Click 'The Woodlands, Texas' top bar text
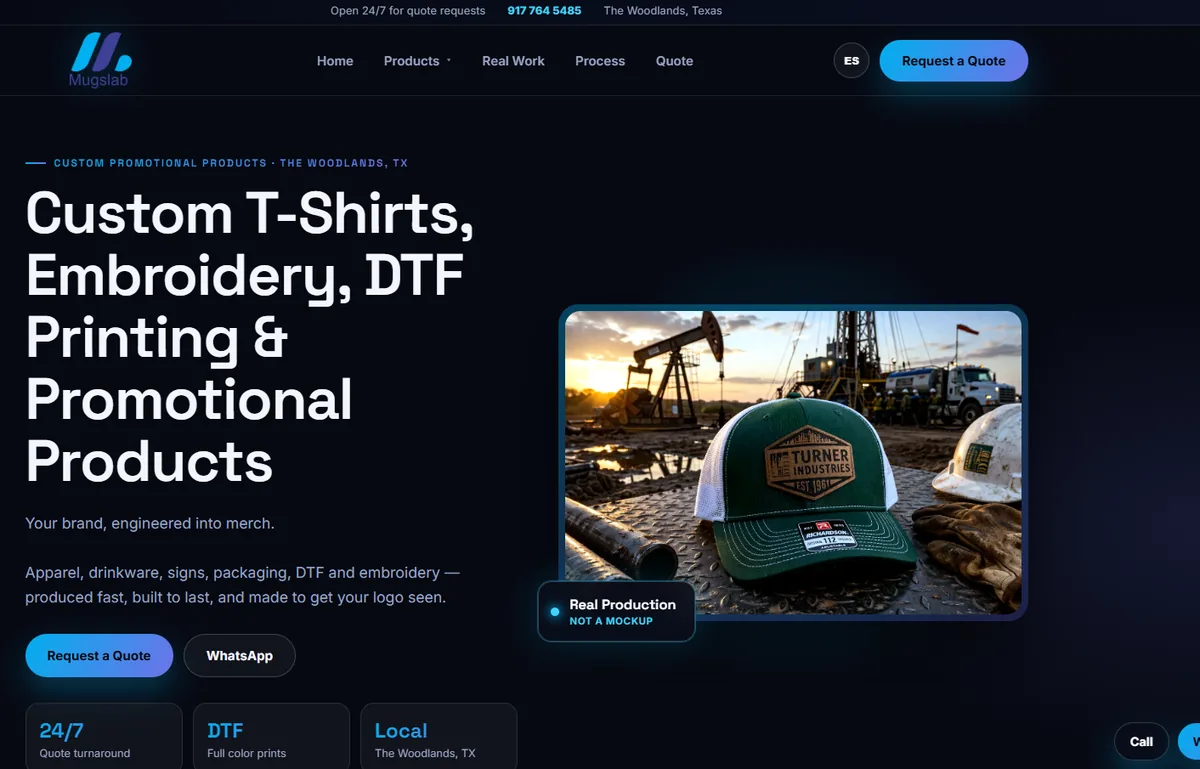This screenshot has width=1200, height=769. click(663, 11)
